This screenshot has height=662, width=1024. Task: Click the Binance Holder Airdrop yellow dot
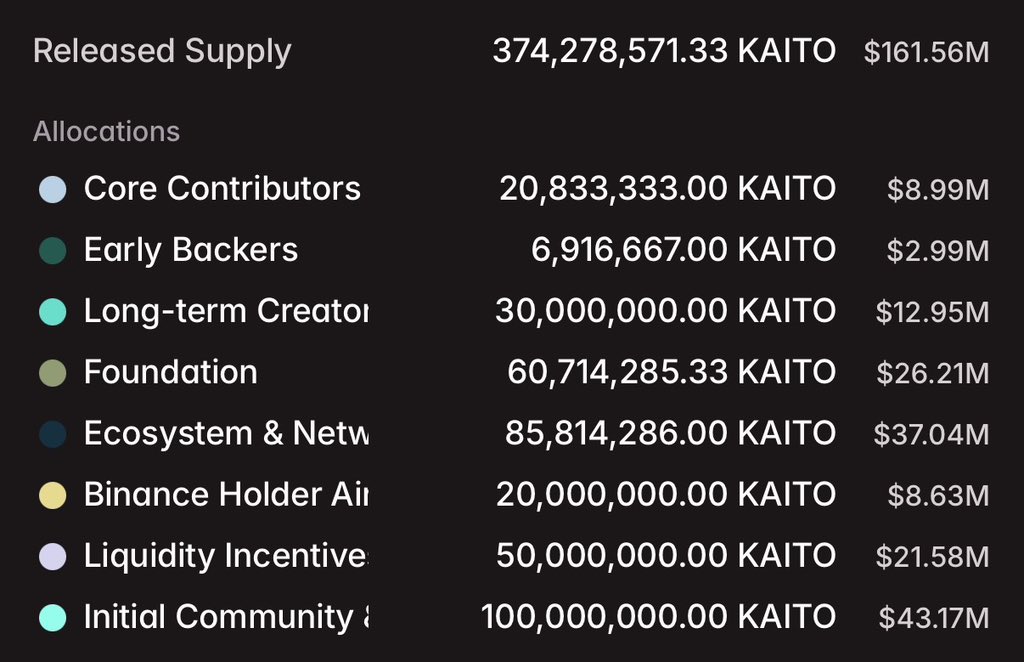point(52,495)
